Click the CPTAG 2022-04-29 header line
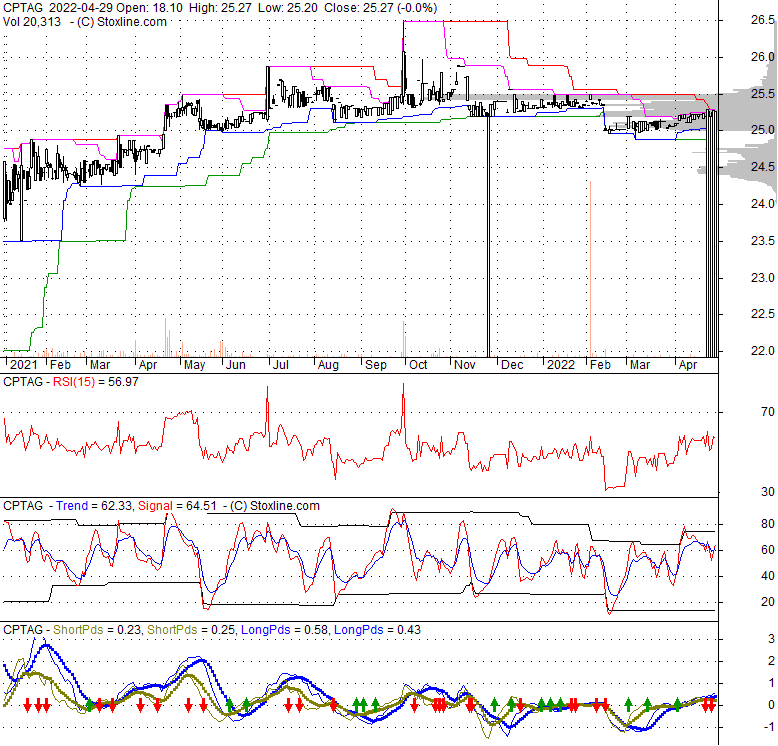 click(x=220, y=8)
